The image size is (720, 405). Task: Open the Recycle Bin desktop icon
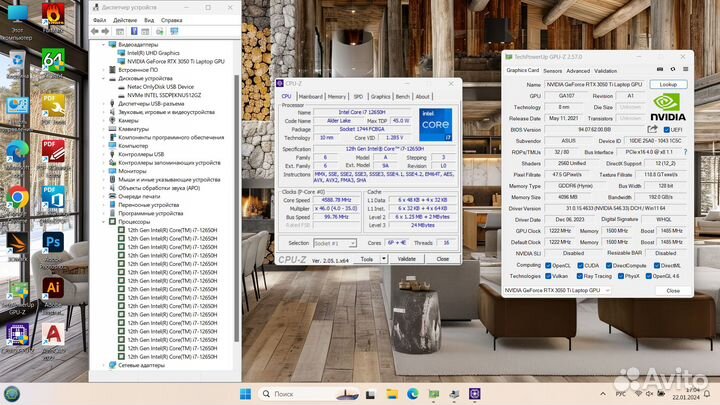point(17,61)
